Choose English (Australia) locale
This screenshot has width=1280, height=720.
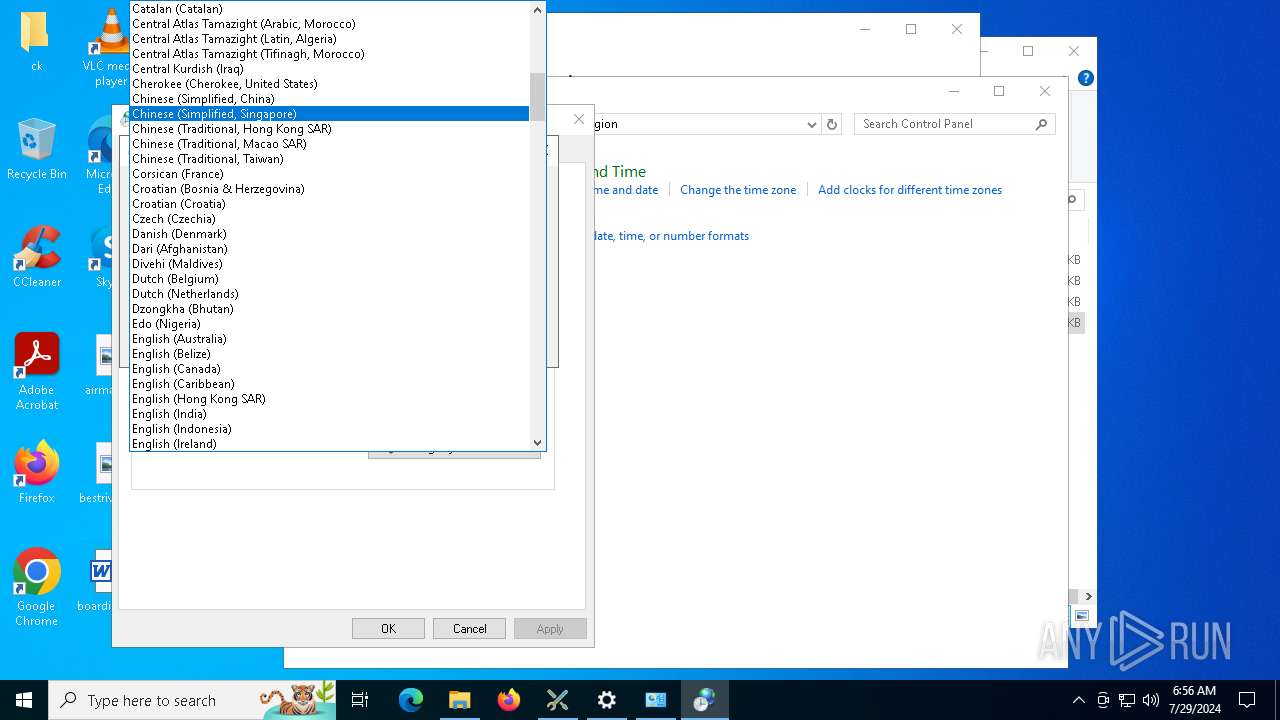329,339
